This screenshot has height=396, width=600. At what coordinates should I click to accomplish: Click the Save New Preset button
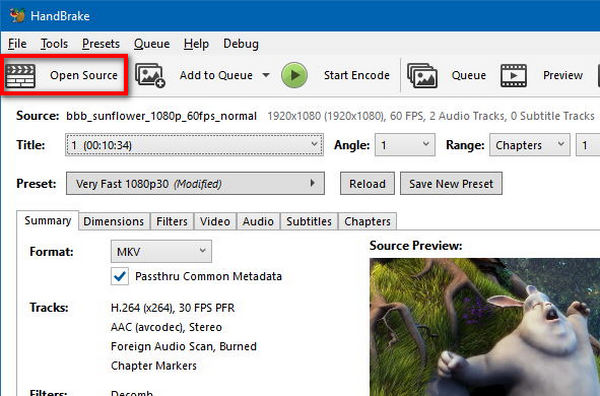(x=451, y=183)
